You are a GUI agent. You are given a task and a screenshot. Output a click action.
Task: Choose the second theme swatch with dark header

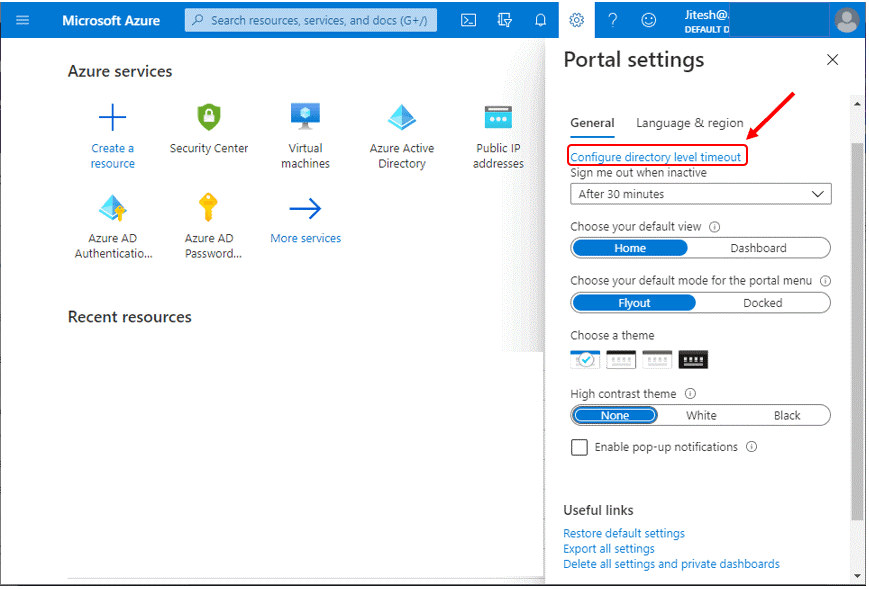click(621, 360)
